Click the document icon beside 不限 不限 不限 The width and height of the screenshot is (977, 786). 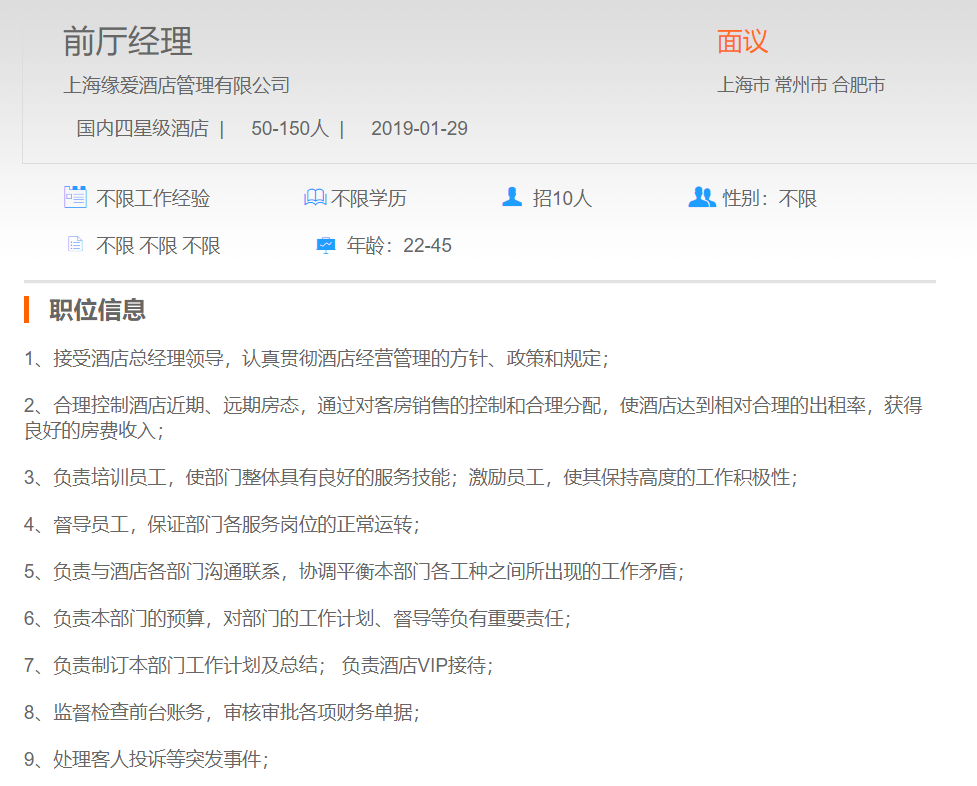[x=75, y=244]
